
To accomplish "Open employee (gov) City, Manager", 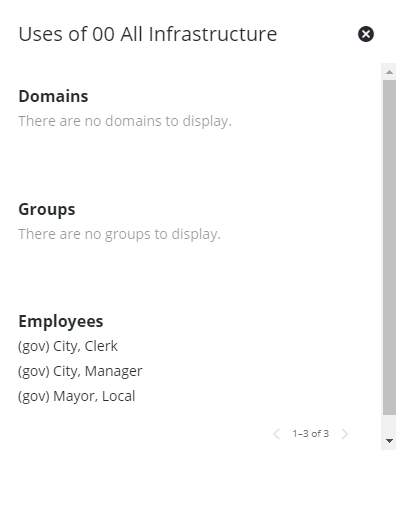I will pyautogui.click(x=80, y=371).
